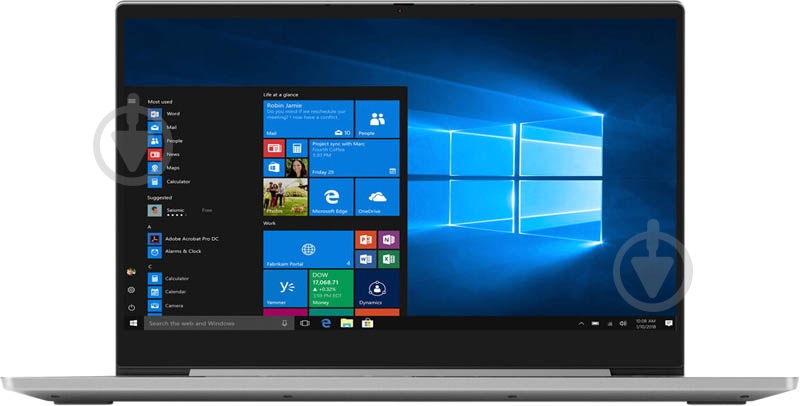Screen dimensions: 800x406
Task: Open the red News small tile
Action: (274, 148)
